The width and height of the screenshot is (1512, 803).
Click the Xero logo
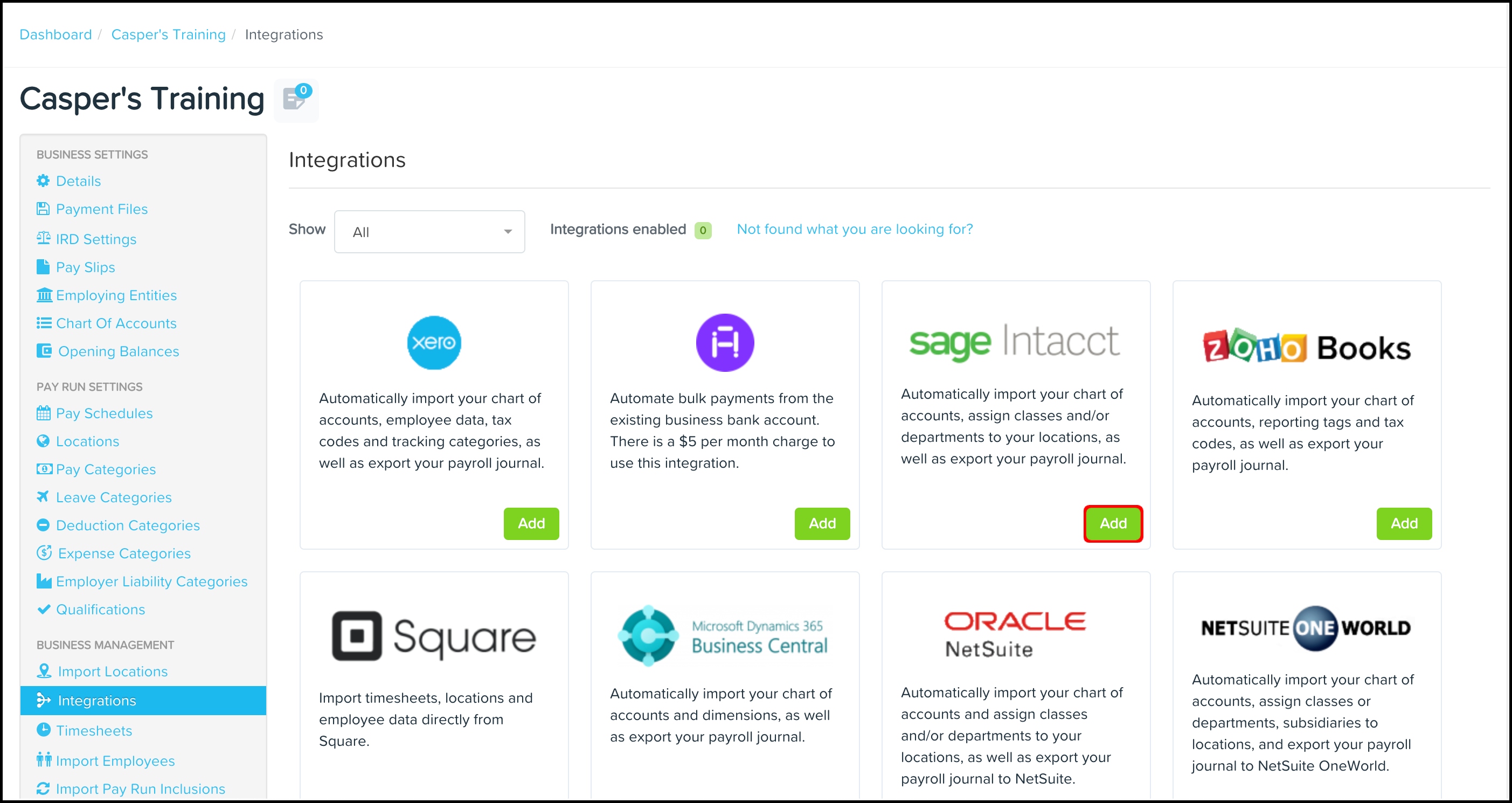coord(434,343)
